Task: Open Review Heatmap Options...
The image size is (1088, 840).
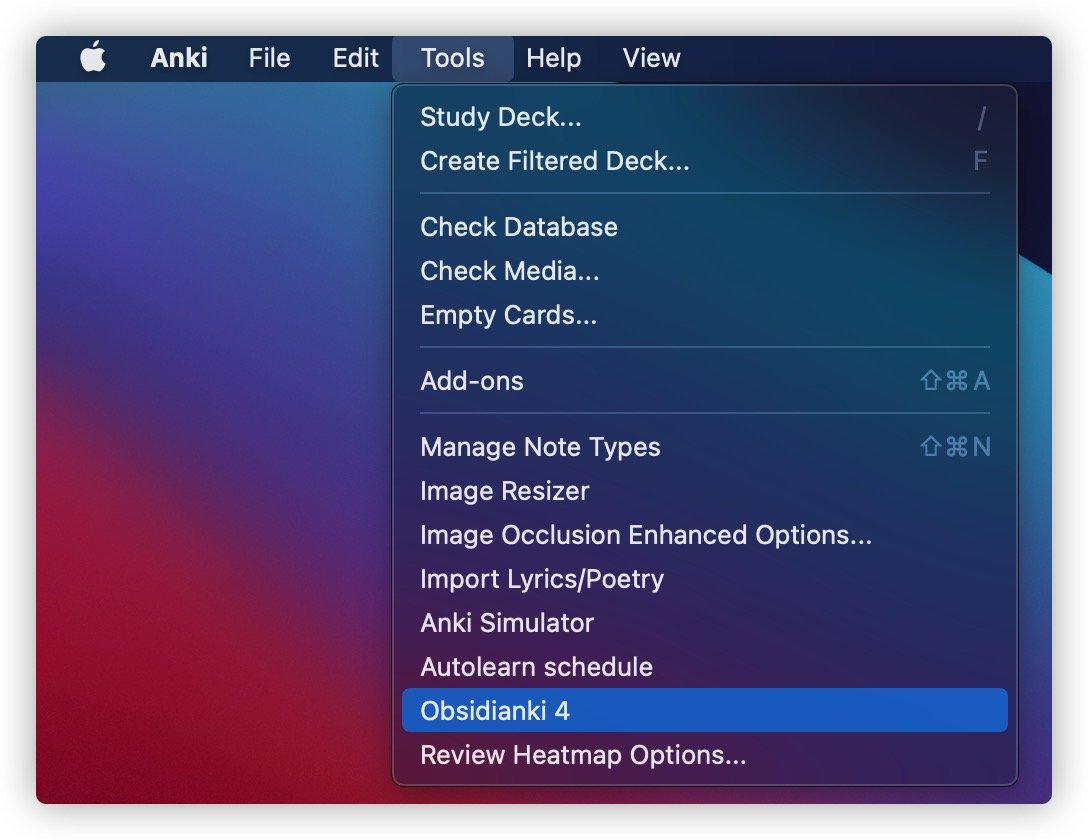Action: pyautogui.click(x=704, y=755)
